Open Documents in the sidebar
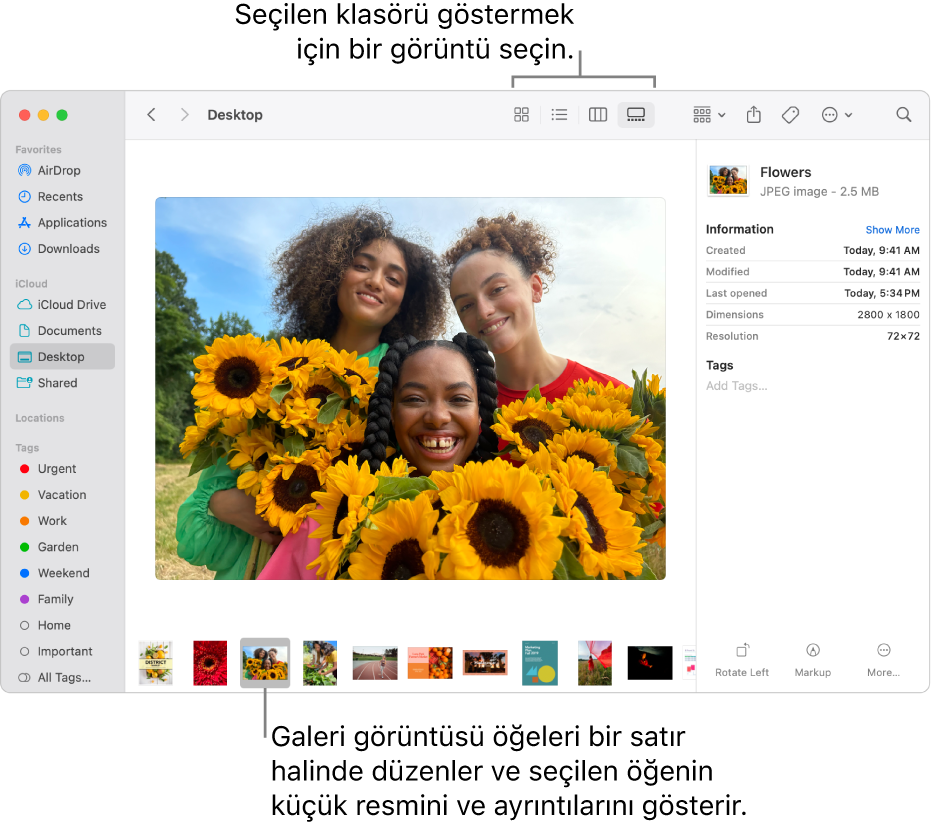Image resolution: width=931 pixels, height=827 pixels. [x=62, y=331]
